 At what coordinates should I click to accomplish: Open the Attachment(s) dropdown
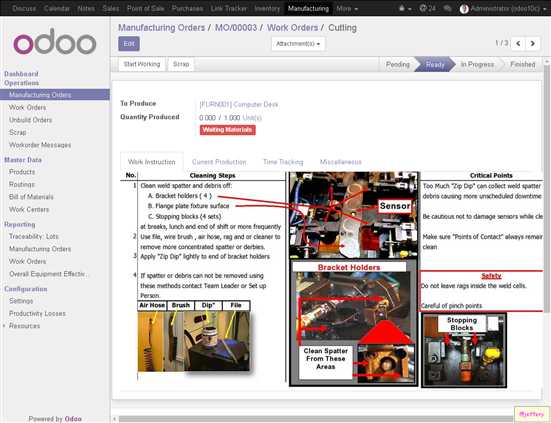(298, 44)
